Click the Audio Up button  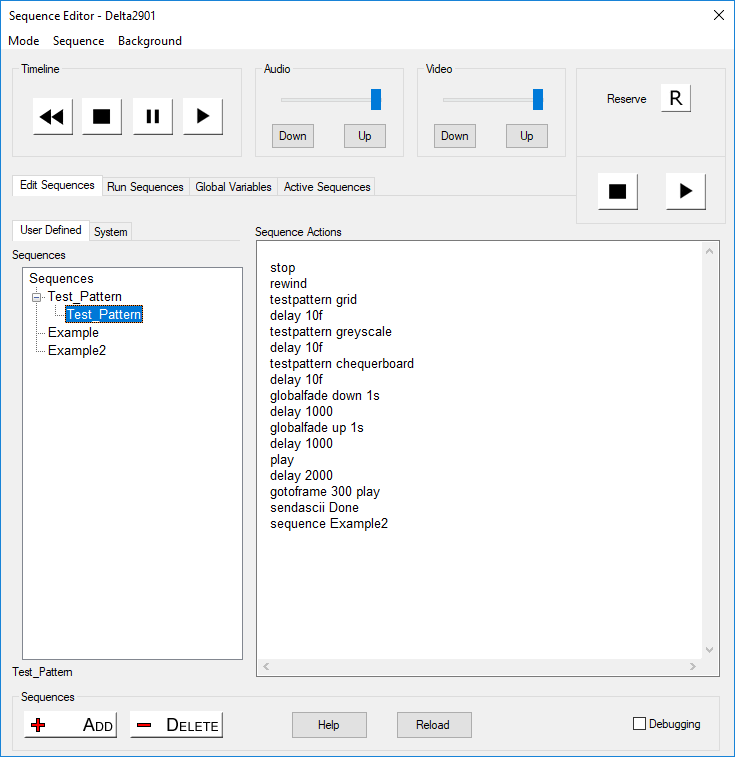[x=365, y=136]
